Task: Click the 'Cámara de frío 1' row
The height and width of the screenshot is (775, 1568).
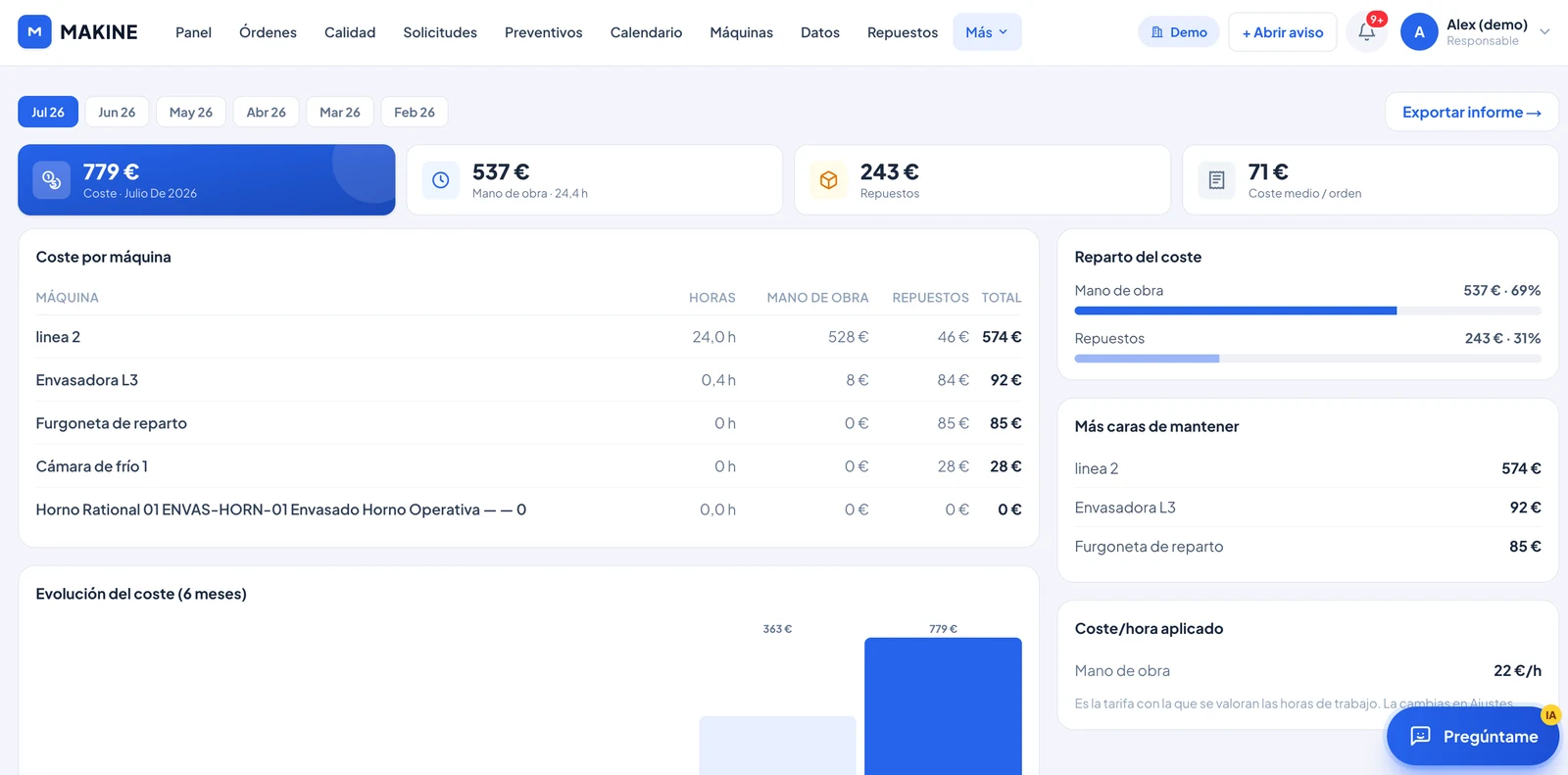Action: coord(528,466)
